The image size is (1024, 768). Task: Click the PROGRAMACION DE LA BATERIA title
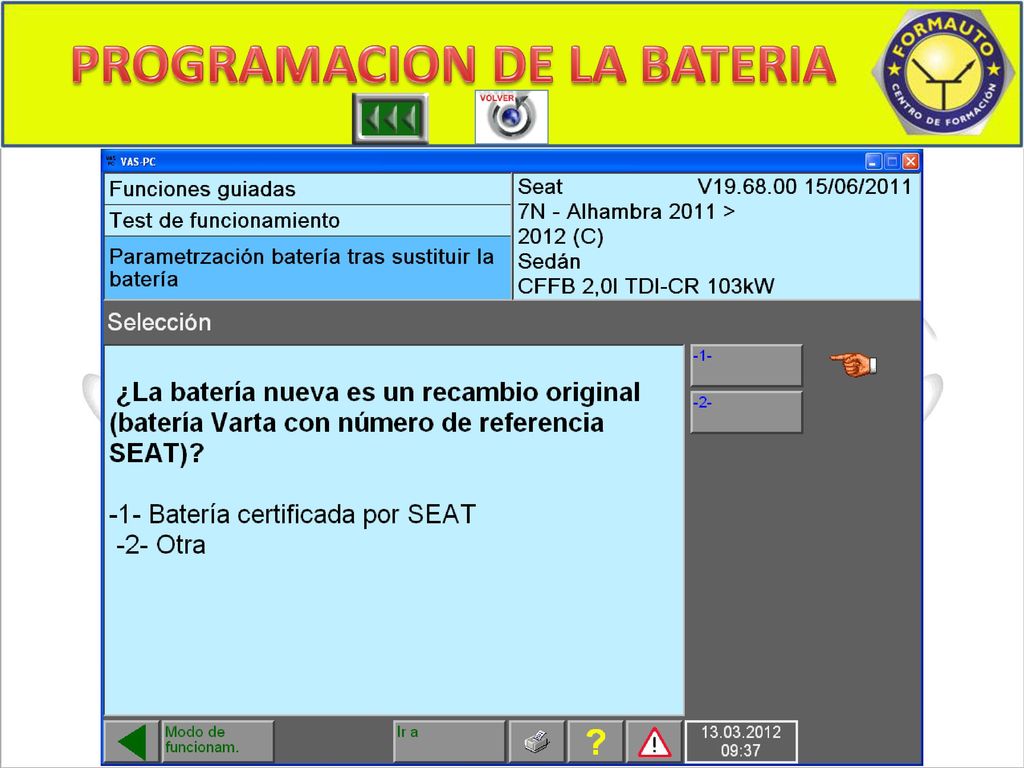(x=453, y=65)
